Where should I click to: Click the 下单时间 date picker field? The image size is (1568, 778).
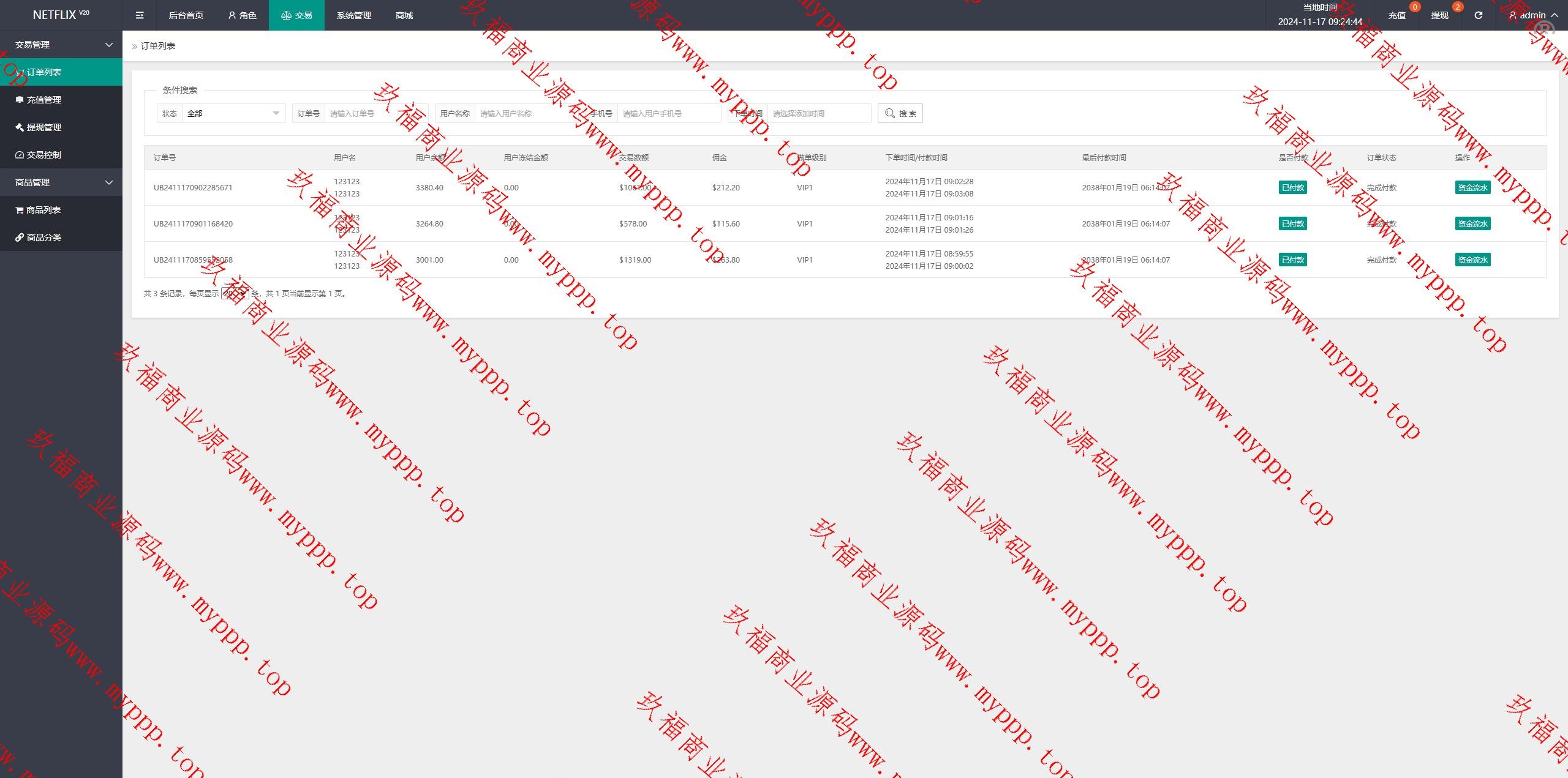[x=818, y=113]
